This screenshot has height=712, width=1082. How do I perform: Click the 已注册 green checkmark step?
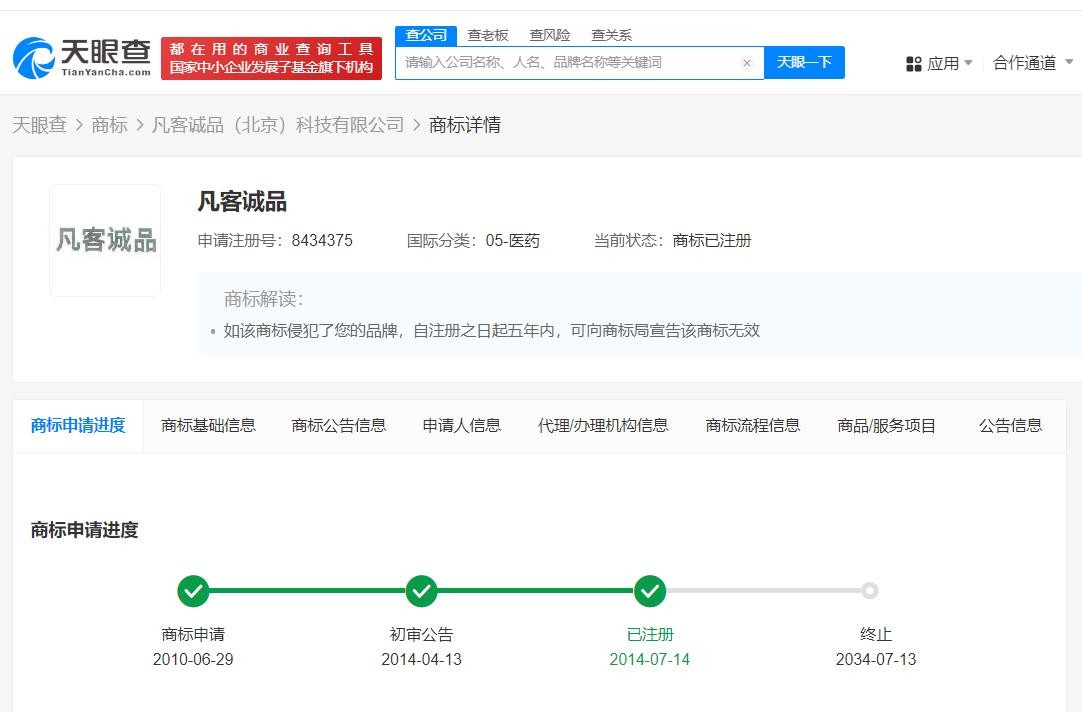(650, 591)
